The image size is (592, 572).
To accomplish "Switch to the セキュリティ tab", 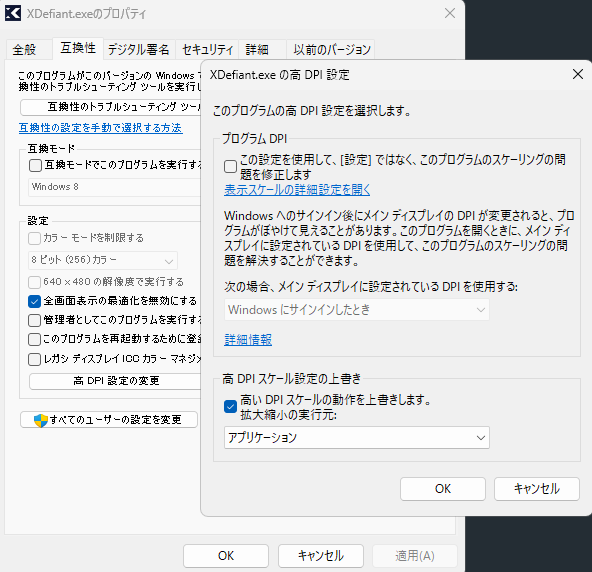I will point(207,49).
